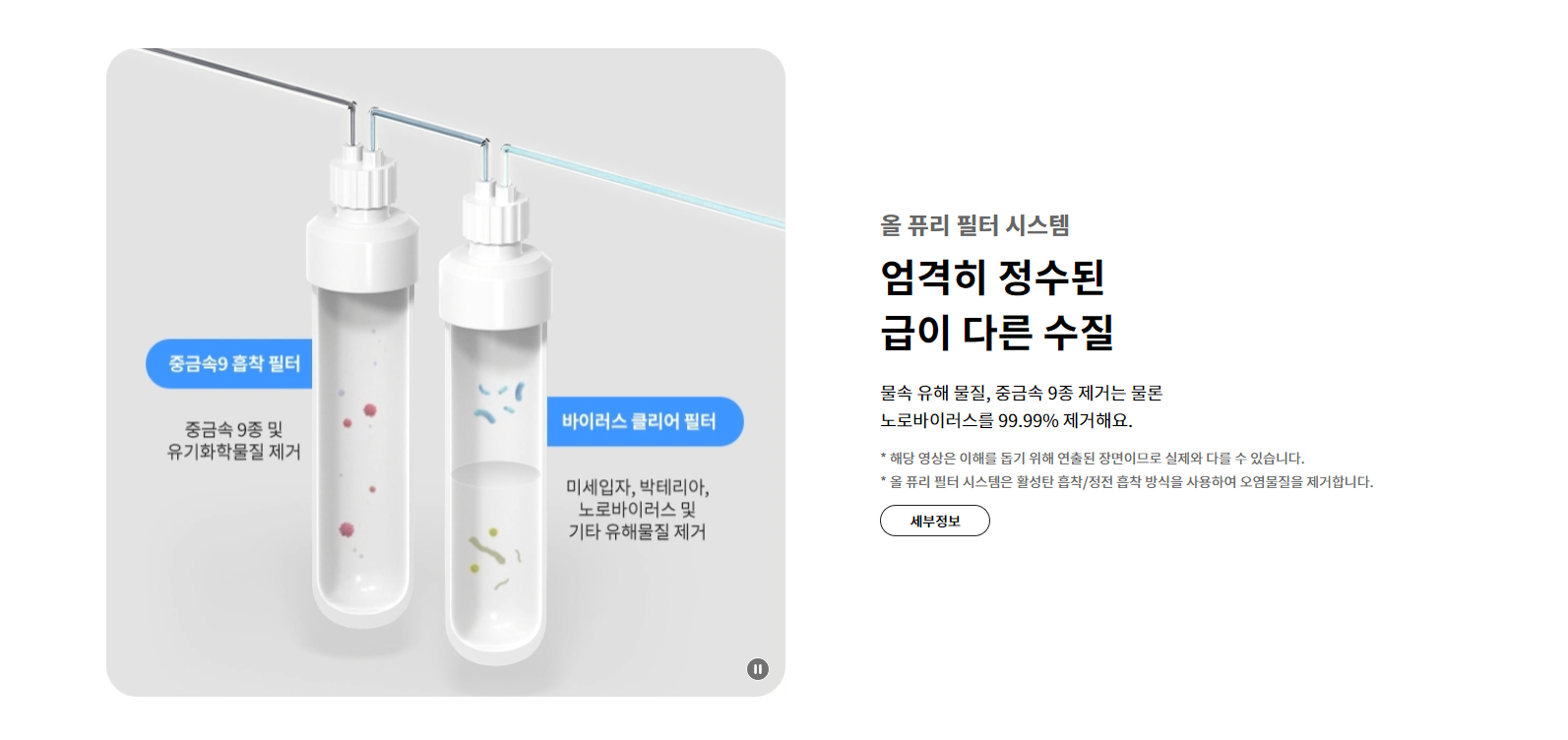Select the 올 퓨리 필터 시스템 subtitle
The image size is (1568, 740).
pyautogui.click(x=974, y=225)
